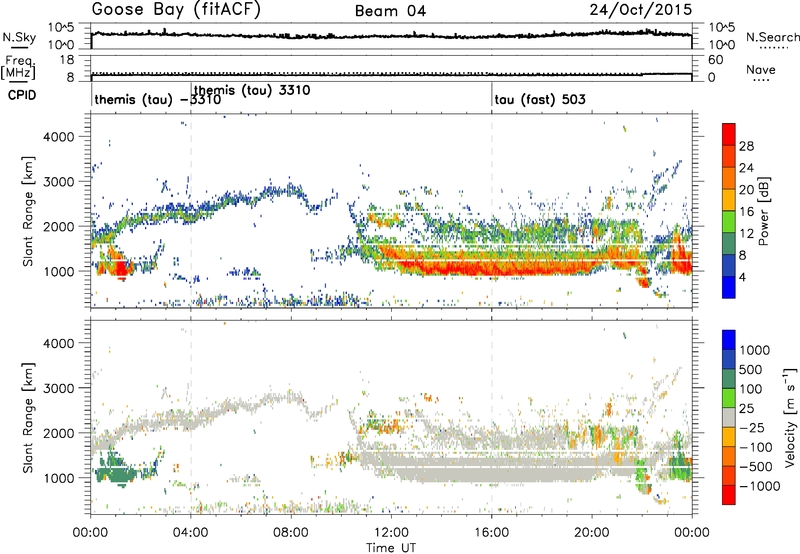Click the grey band in the Velocity colorbar

click(x=729, y=417)
